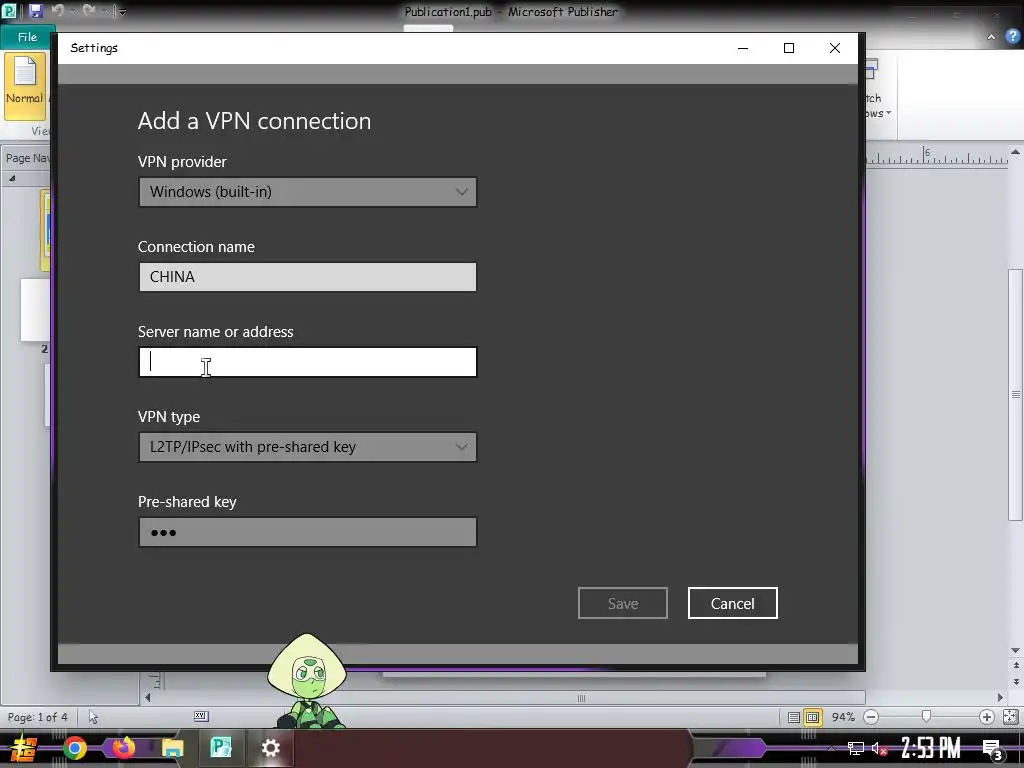Open File Explorer from the taskbar
This screenshot has height=768, width=1024.
click(172, 748)
